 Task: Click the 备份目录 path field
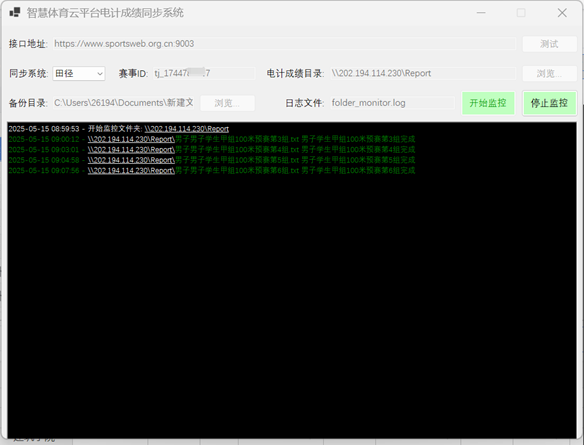point(123,103)
